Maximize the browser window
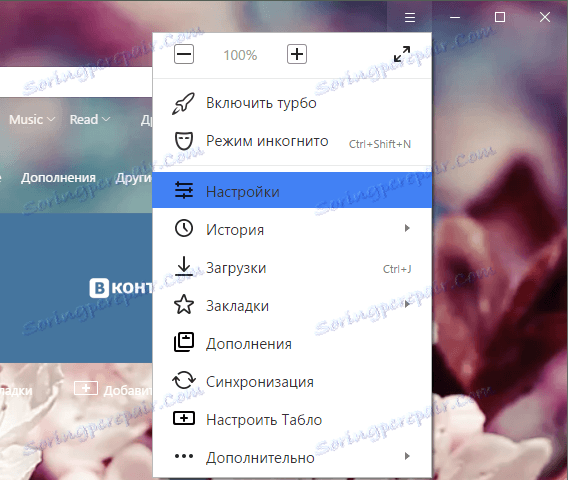 point(500,17)
